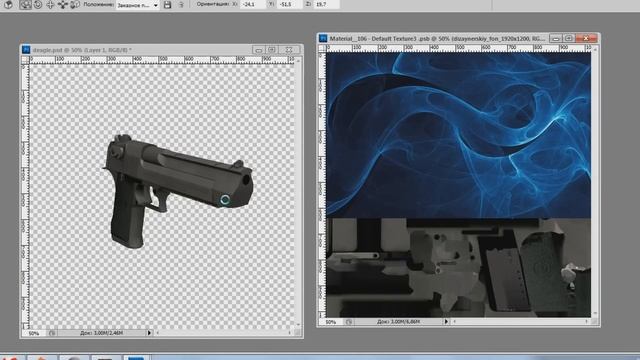The image size is (640, 360).
Task: Minimize the Material__106 texture window
Action: tap(556, 39)
